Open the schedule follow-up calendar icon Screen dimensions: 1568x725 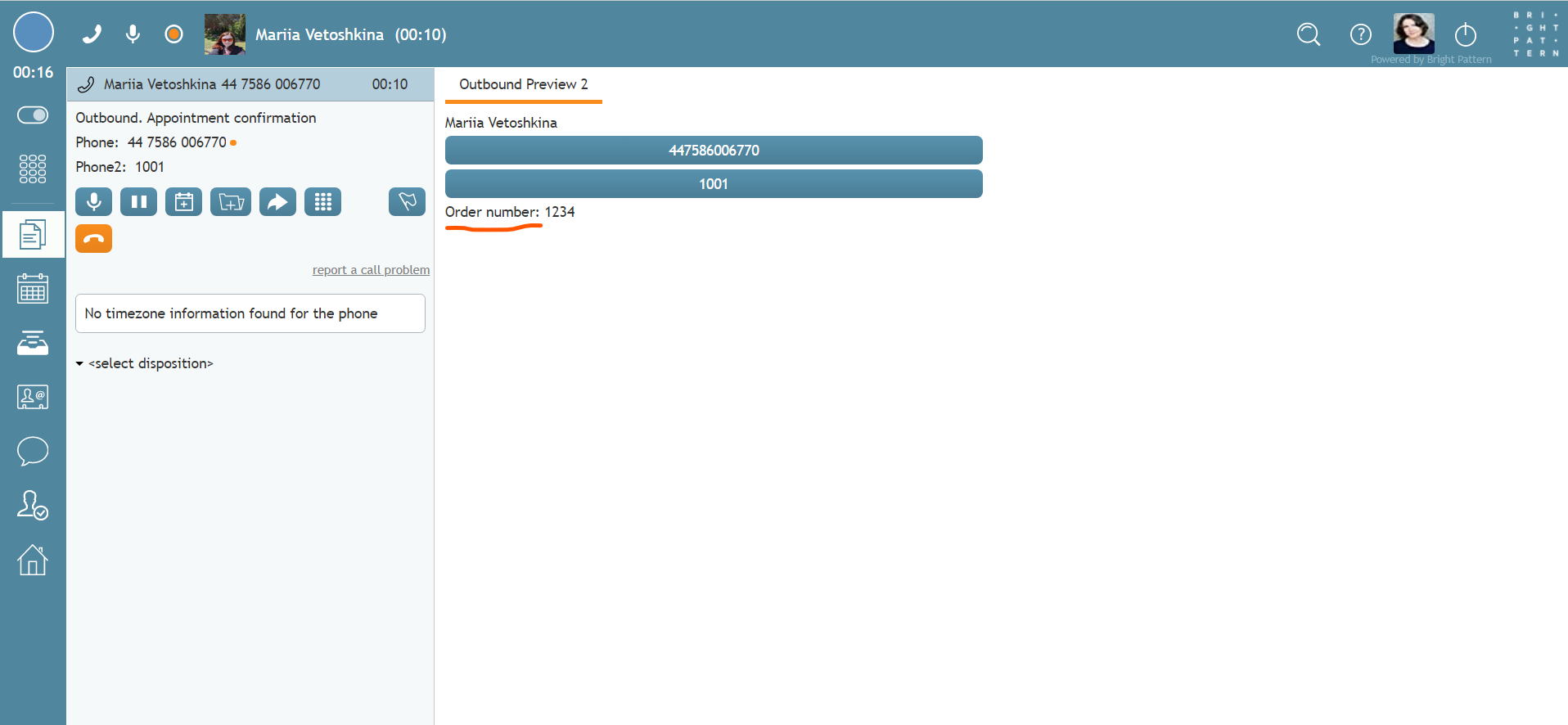(x=183, y=201)
